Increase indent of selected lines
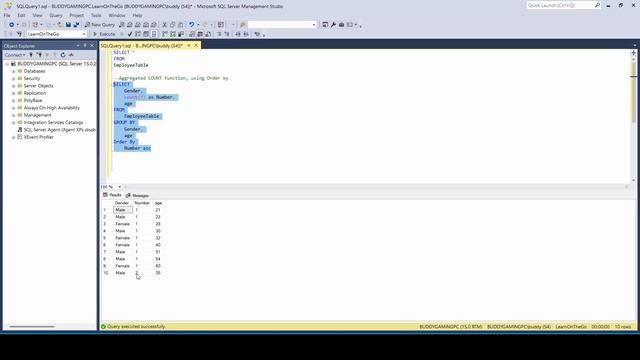 point(246,34)
